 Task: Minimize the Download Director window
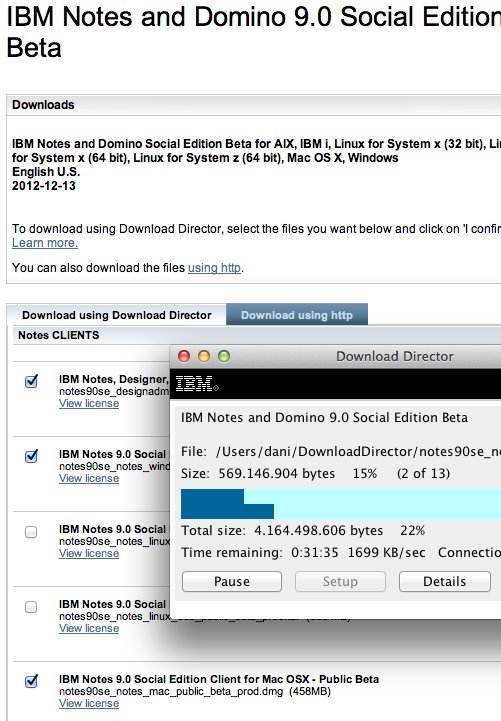[204, 356]
